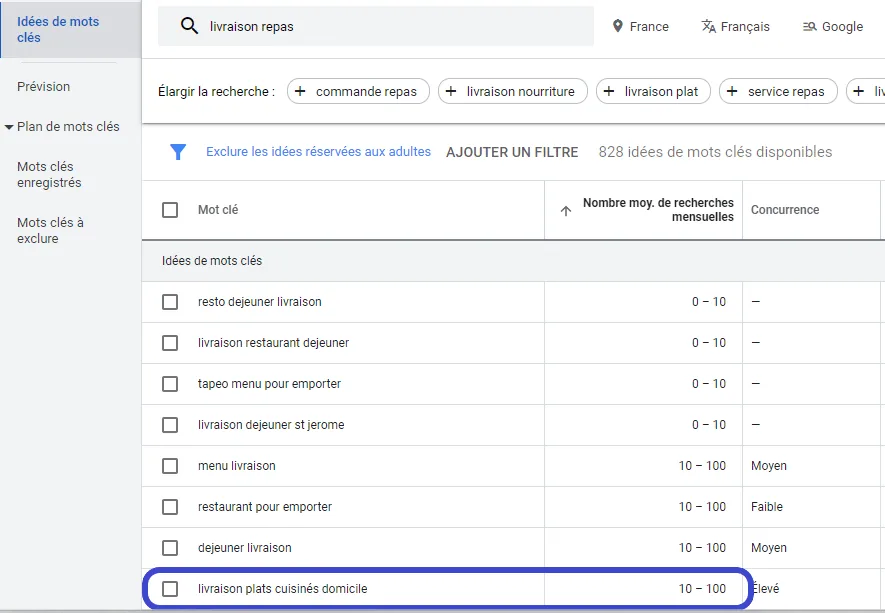Click the Concurrence column header
Screen dimensions: 885x613
point(785,210)
